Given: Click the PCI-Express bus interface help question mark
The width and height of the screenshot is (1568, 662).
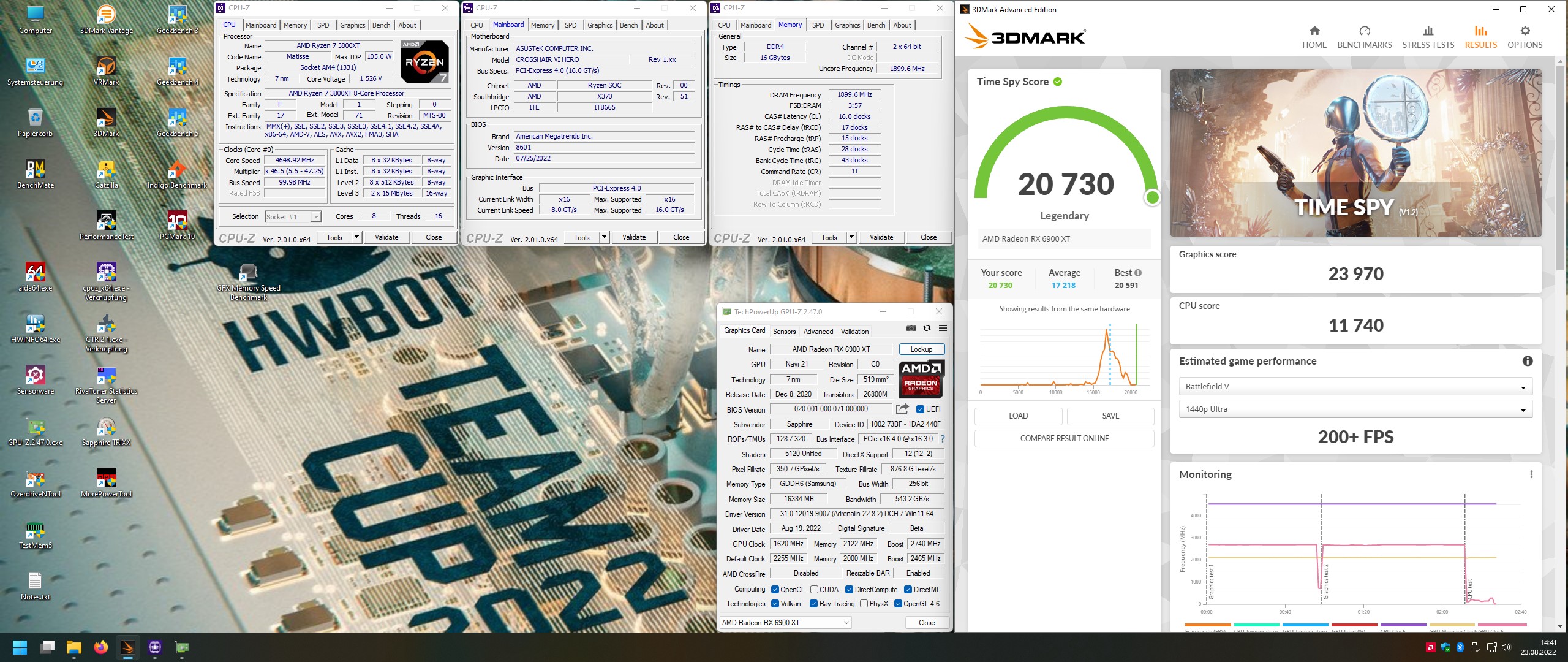Looking at the screenshot, I should (943, 439).
